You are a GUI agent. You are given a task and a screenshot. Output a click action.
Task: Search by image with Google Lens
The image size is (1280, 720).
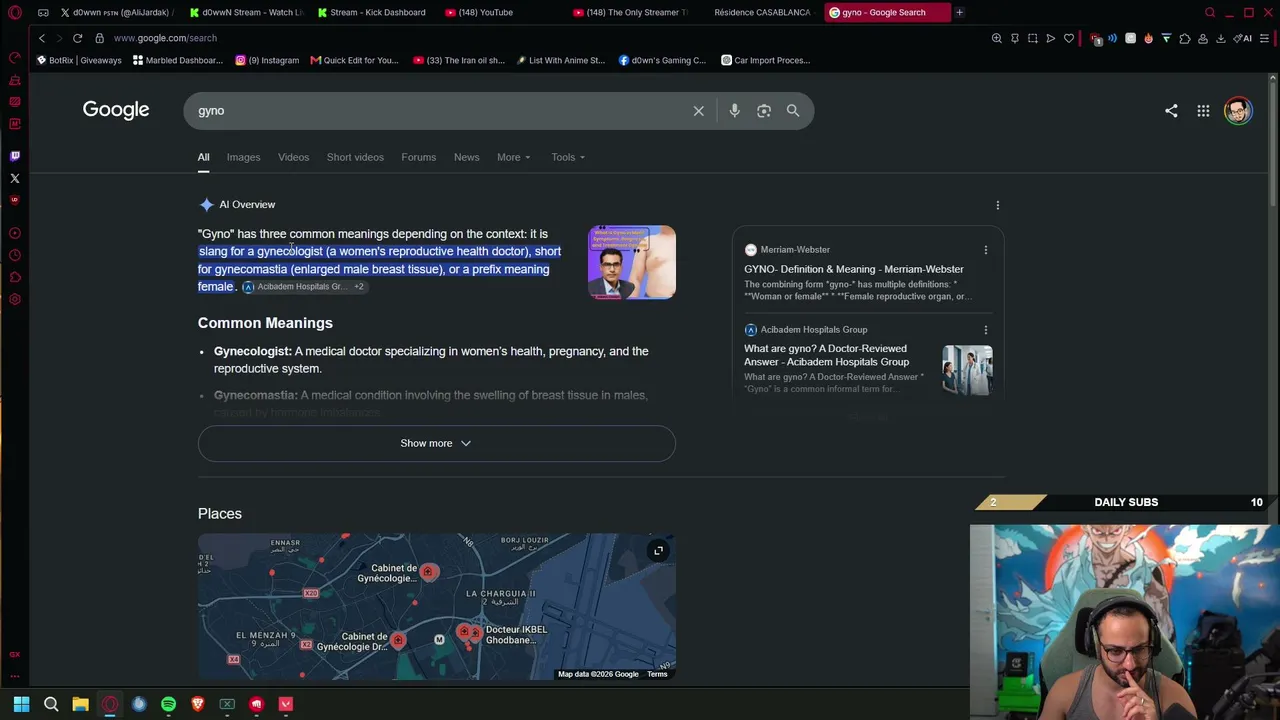(764, 111)
